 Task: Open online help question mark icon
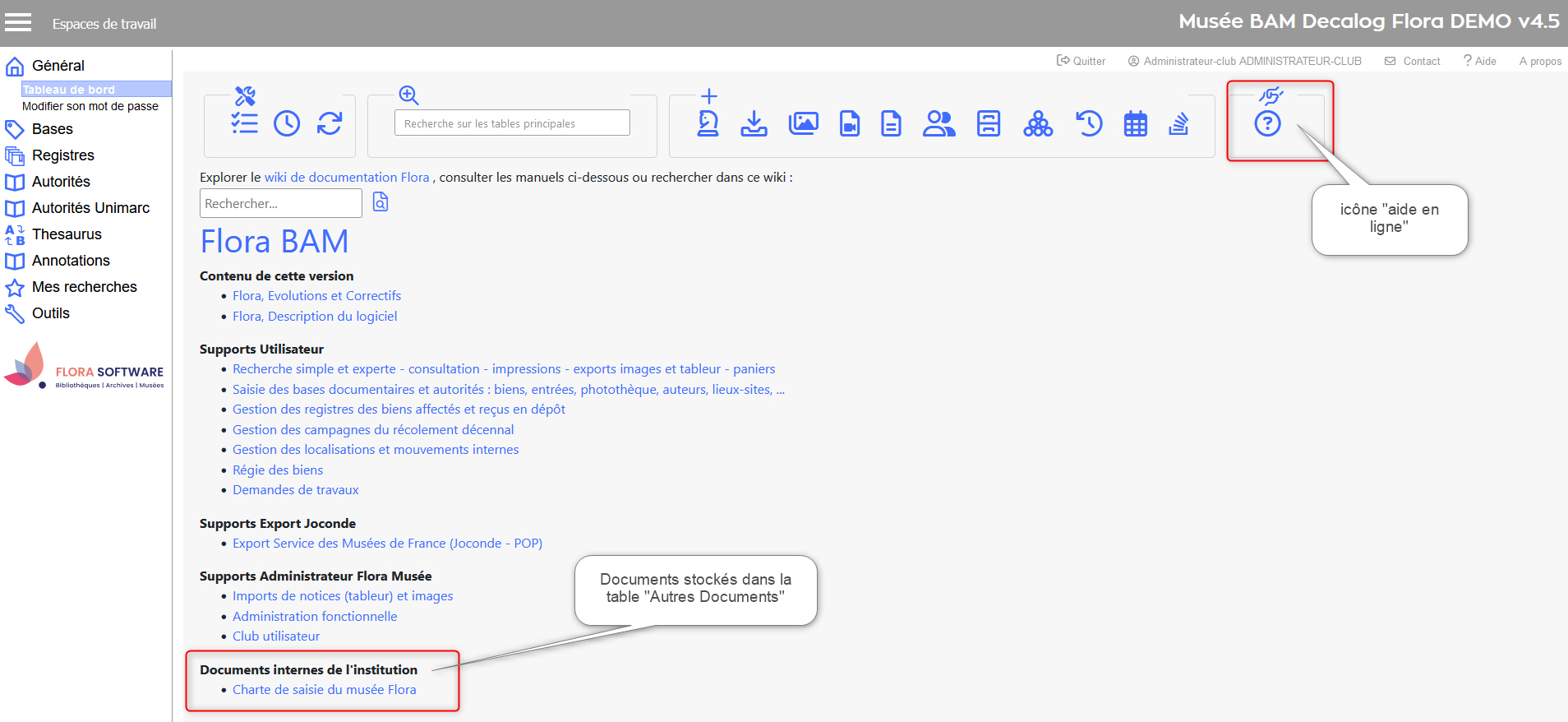(1267, 123)
